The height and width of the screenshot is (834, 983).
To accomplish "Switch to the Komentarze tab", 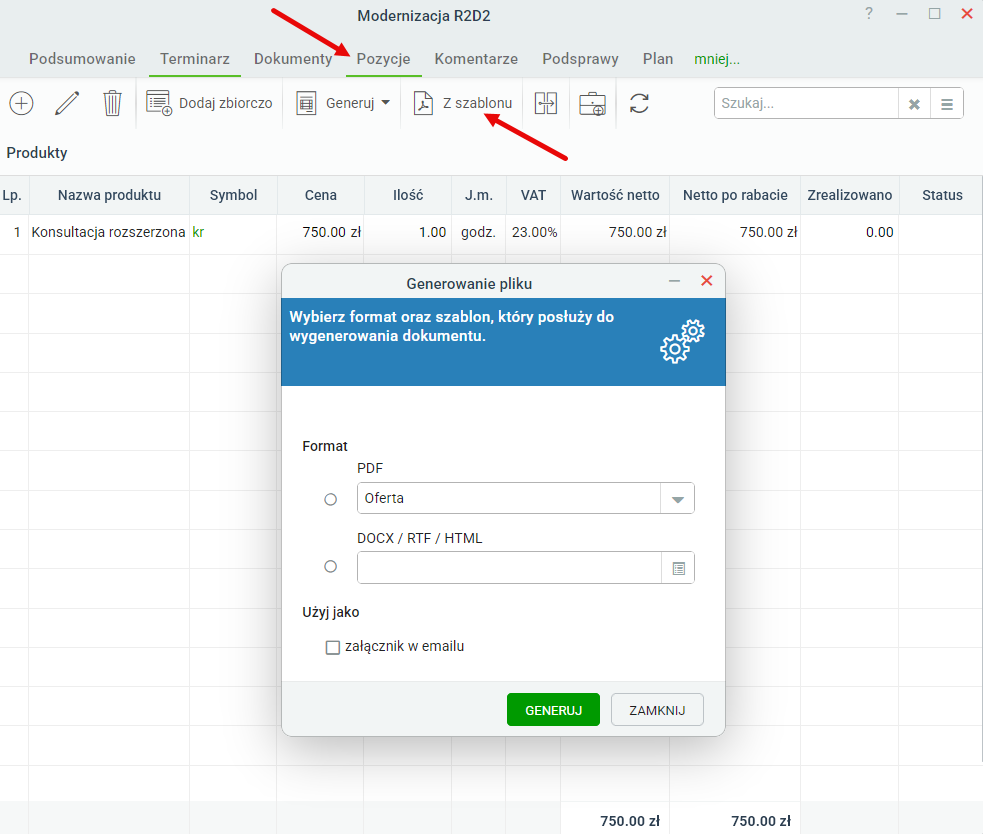I will [476, 59].
